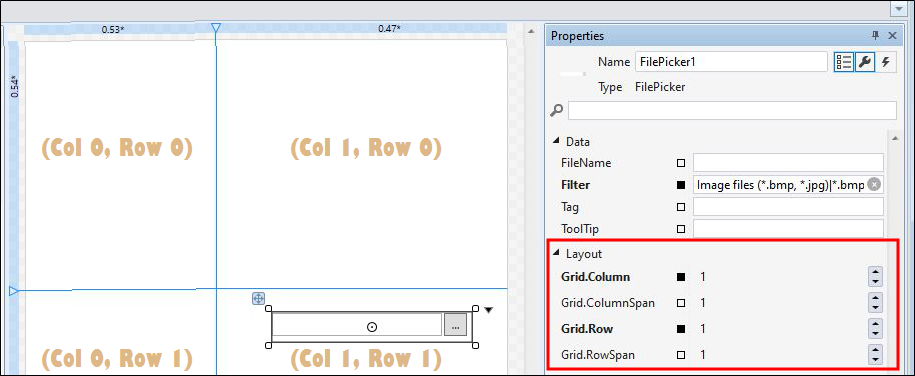Clear the Filter value with the x icon
Screen dimensions: 915x376
point(874,184)
